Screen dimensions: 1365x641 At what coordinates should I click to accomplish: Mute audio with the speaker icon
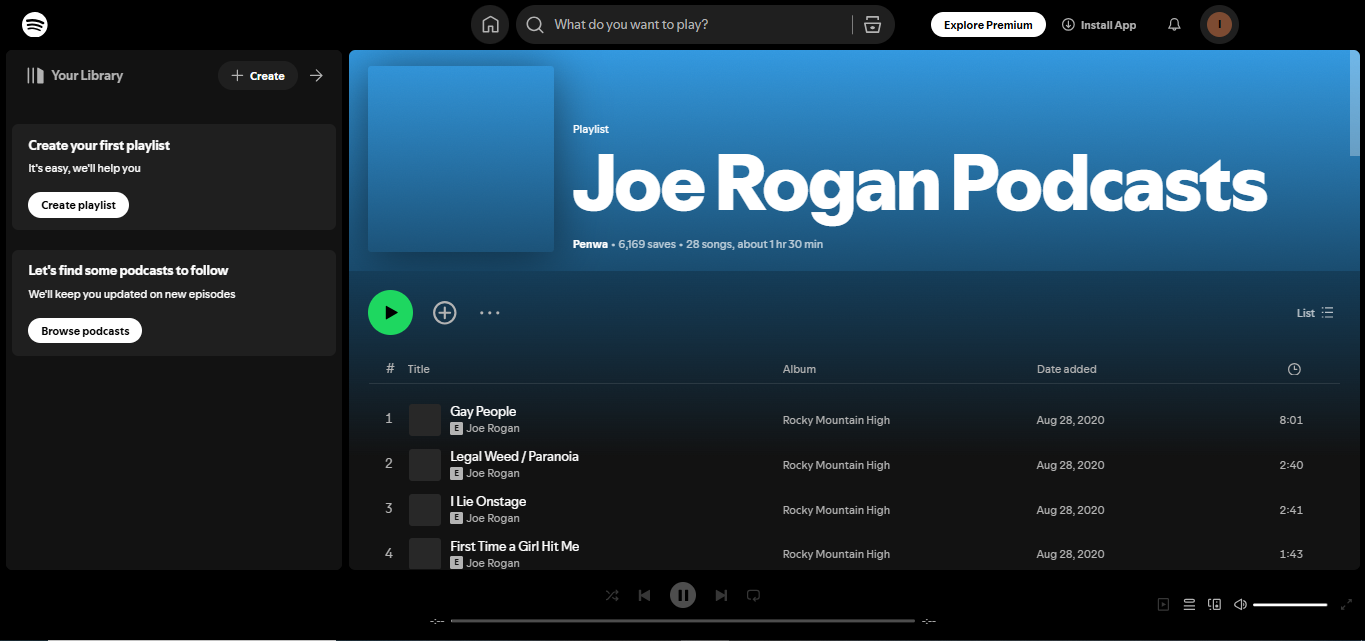[1240, 604]
